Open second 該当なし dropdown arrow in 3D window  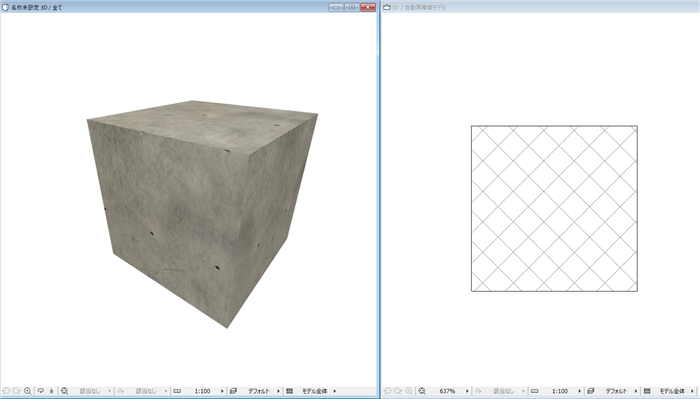tap(166, 391)
